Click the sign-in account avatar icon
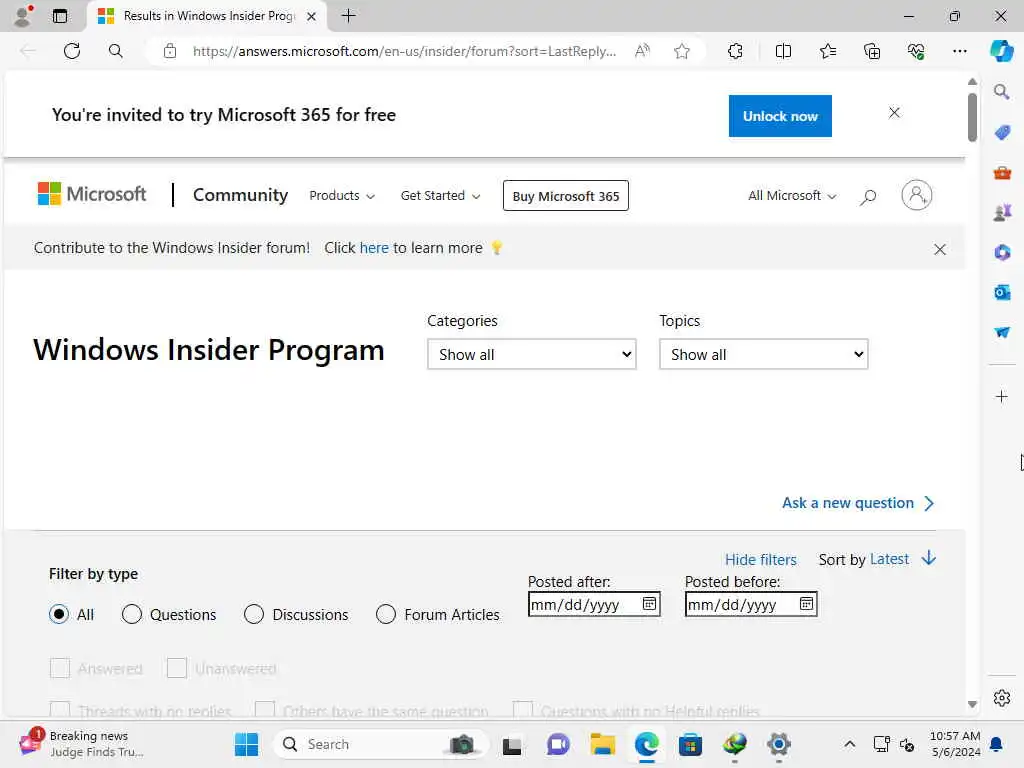This screenshot has height=768, width=1024. click(x=917, y=195)
